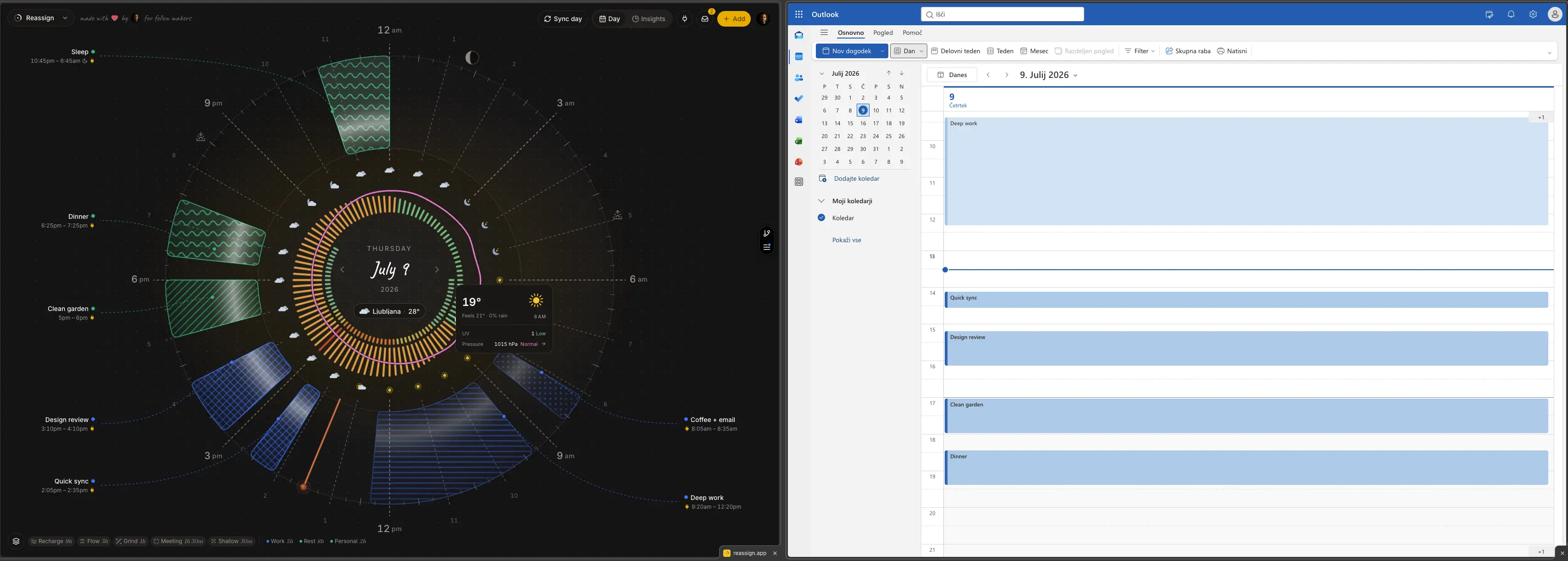Toggle Flow 3h filter chip
The height and width of the screenshot is (561, 1568).
94,541
